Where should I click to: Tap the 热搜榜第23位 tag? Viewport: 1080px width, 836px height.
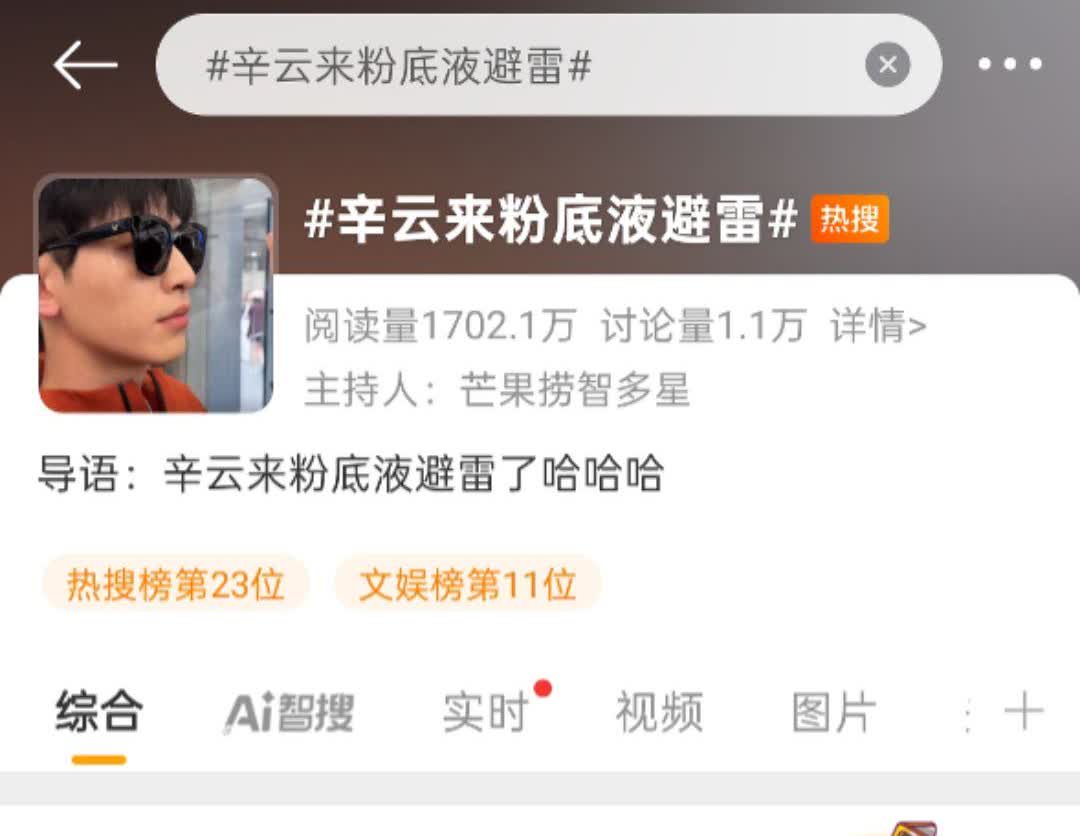[x=176, y=585]
